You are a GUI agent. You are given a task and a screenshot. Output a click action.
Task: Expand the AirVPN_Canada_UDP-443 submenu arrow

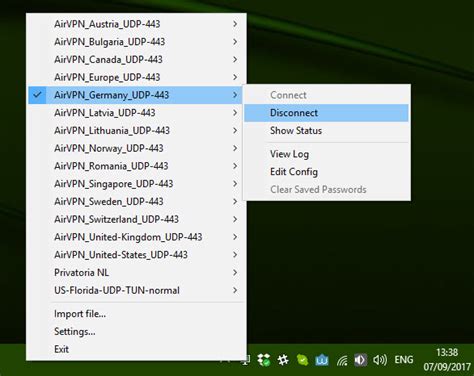pyautogui.click(x=235, y=59)
